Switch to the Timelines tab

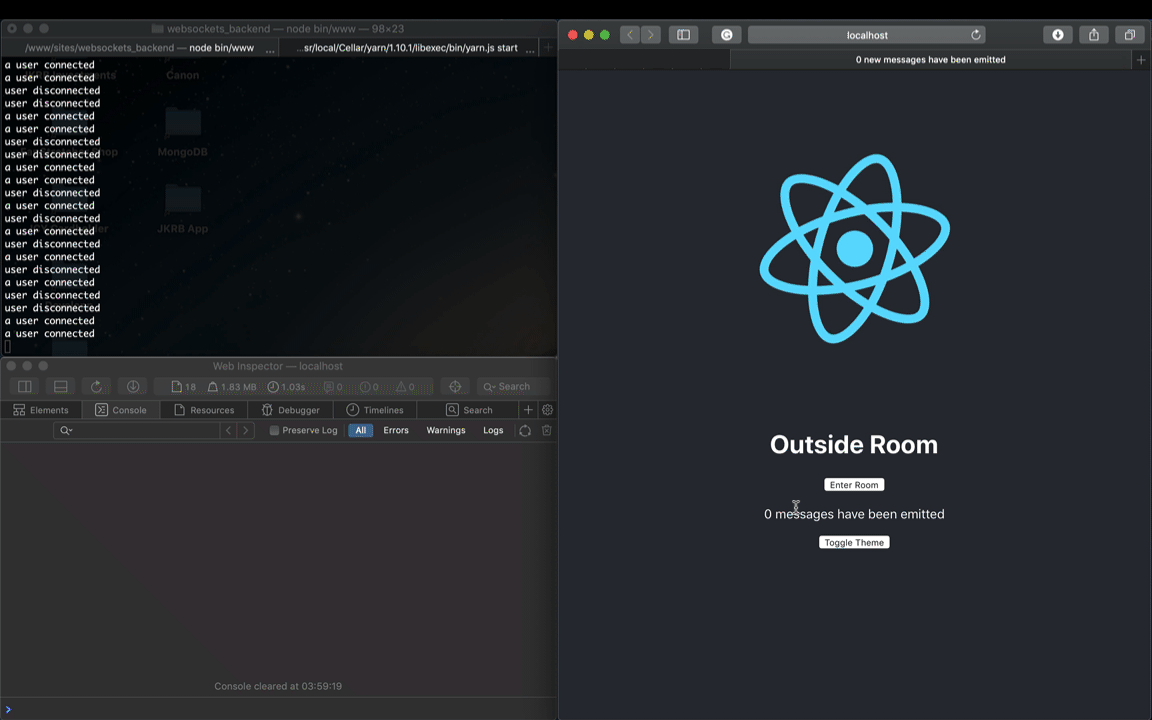[x=375, y=410]
